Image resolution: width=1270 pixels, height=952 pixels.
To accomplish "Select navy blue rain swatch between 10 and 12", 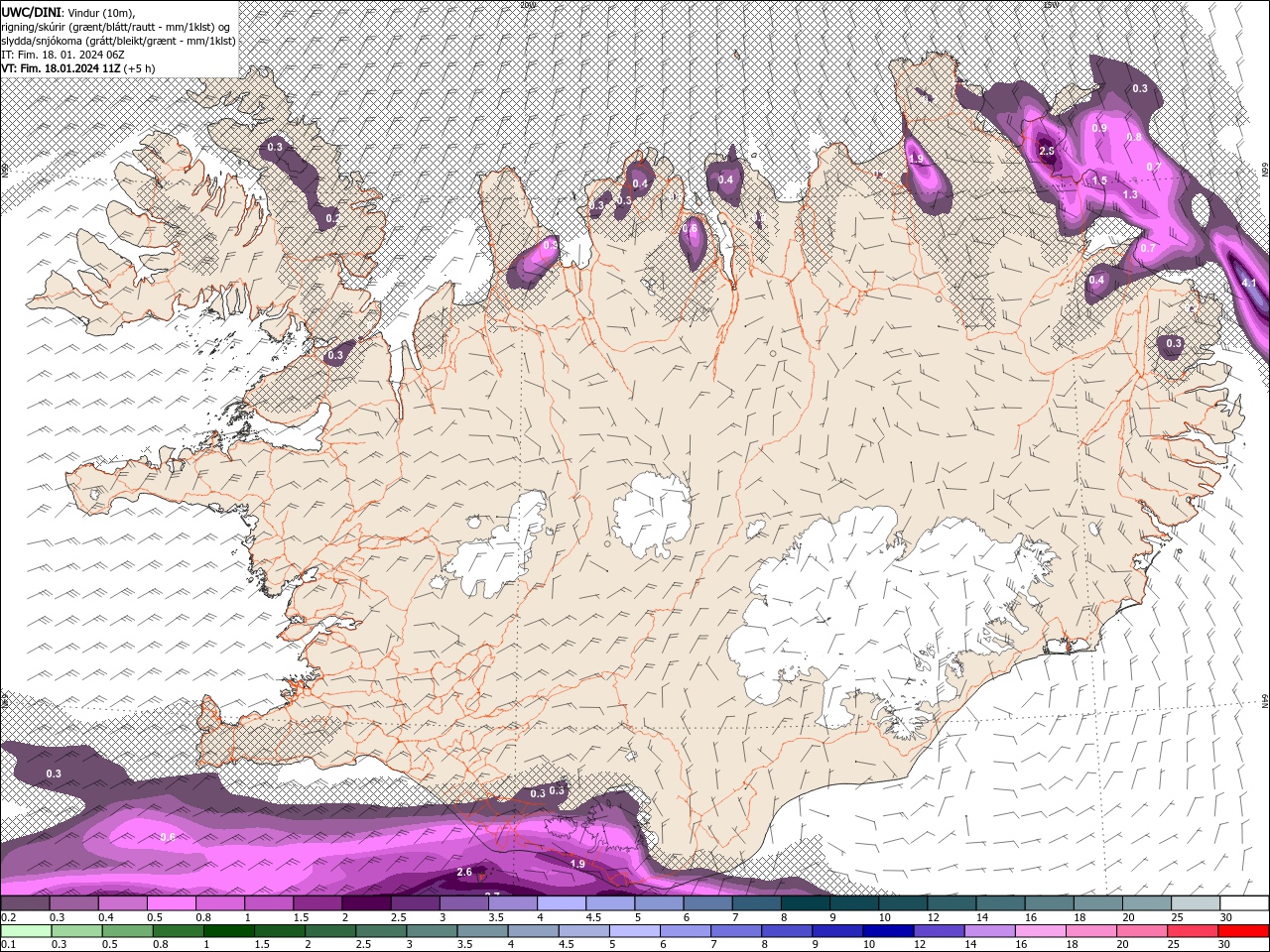I will tap(888, 931).
